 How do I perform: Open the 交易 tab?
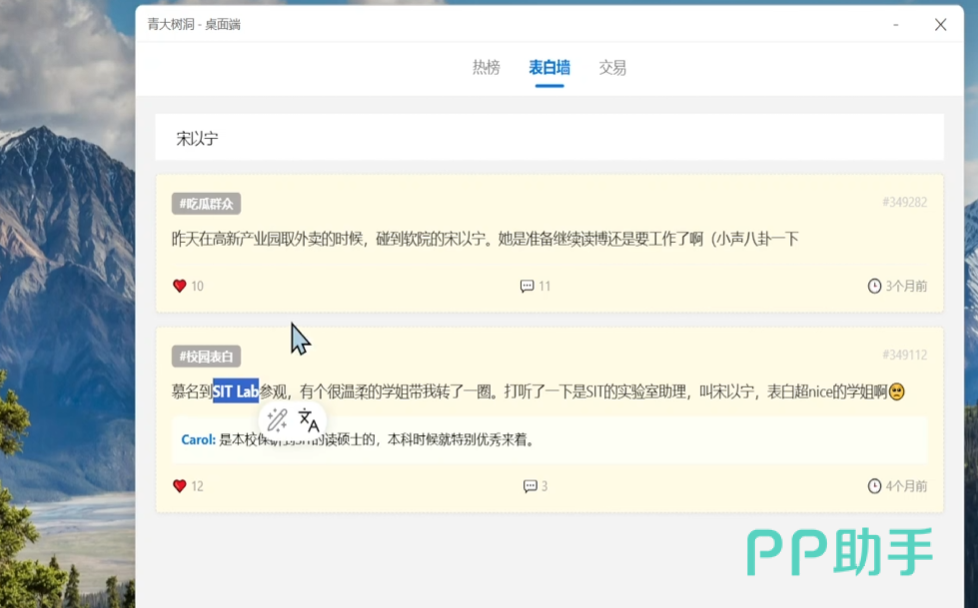click(612, 68)
